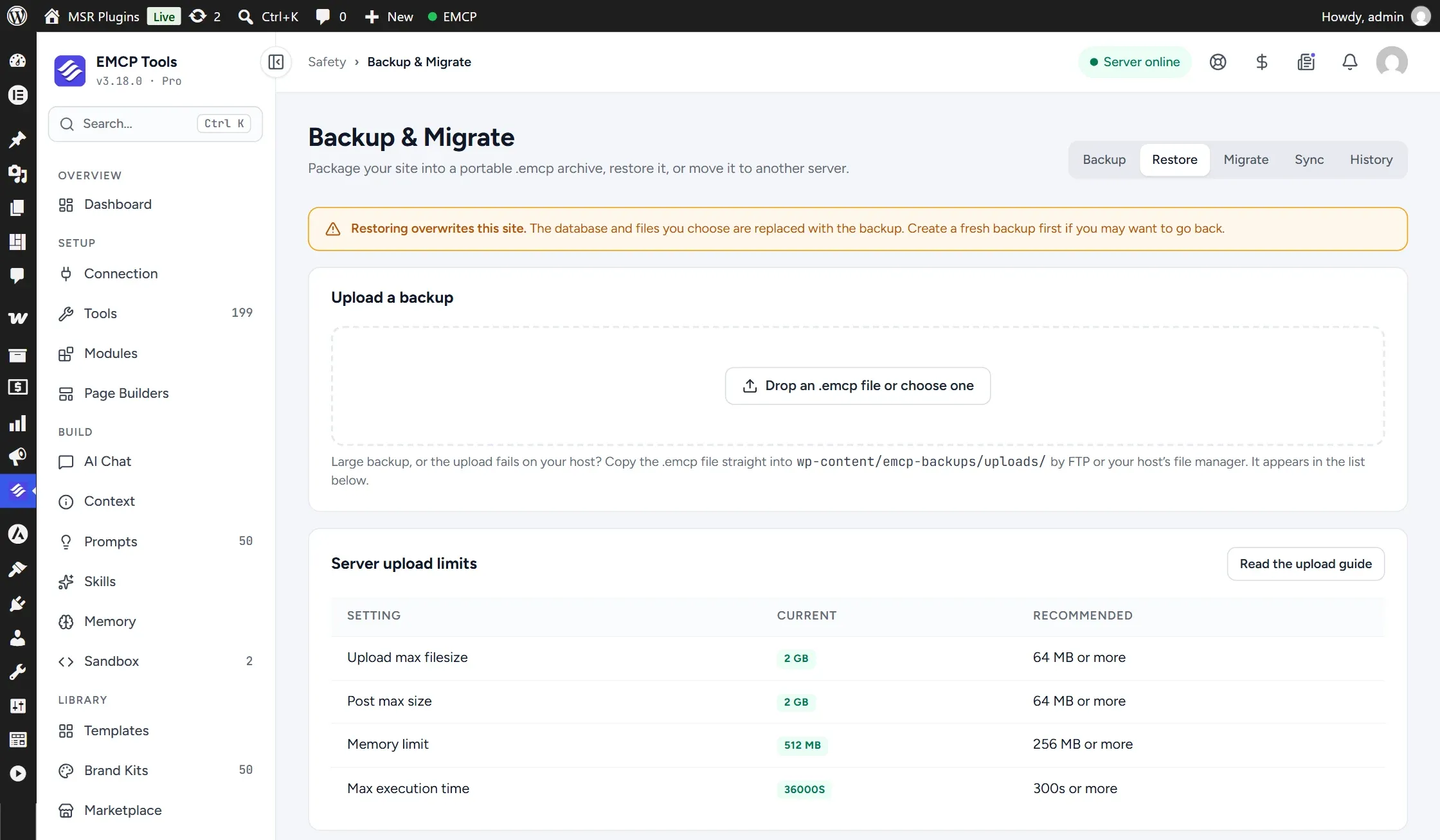
Task: Open the changelog news icon
Action: 1306,62
